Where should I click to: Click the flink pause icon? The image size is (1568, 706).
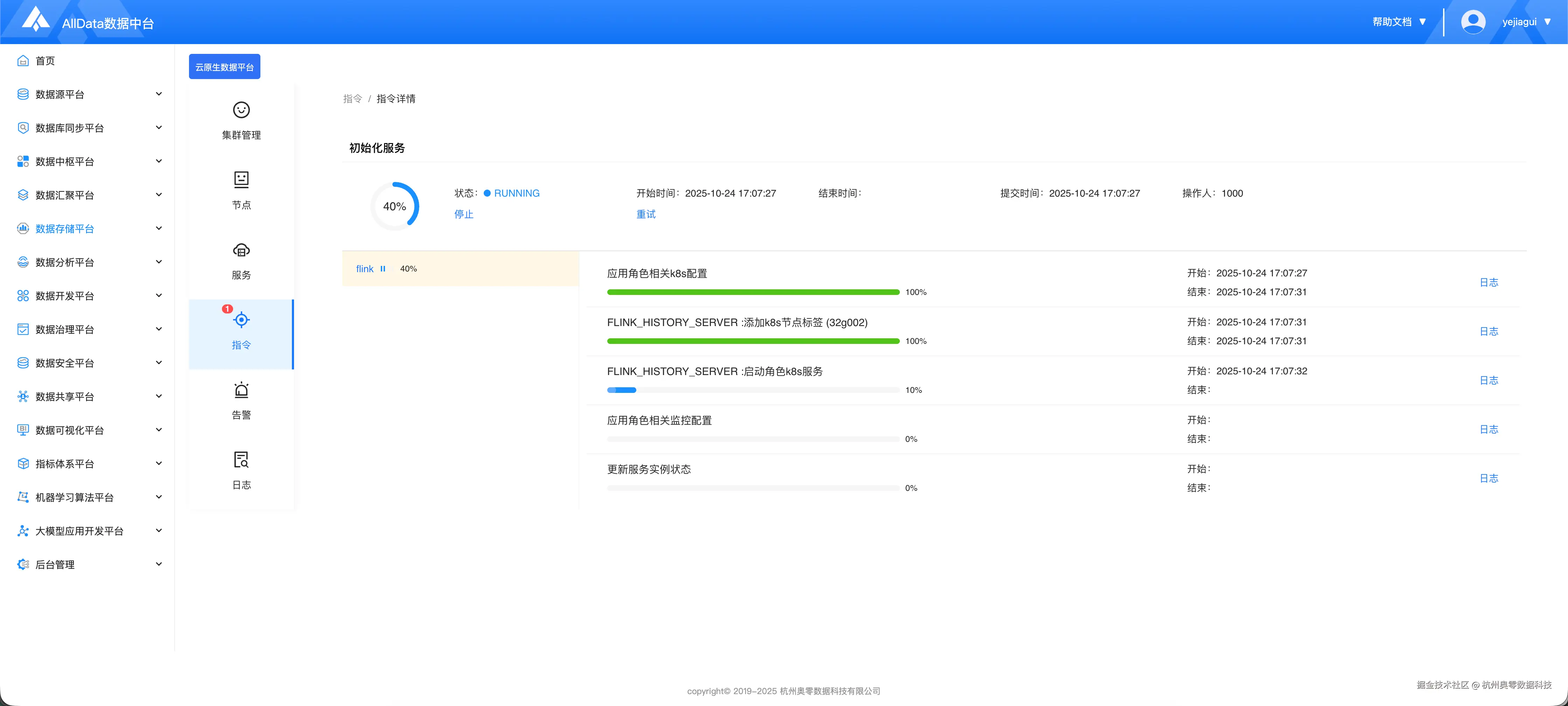pos(383,269)
